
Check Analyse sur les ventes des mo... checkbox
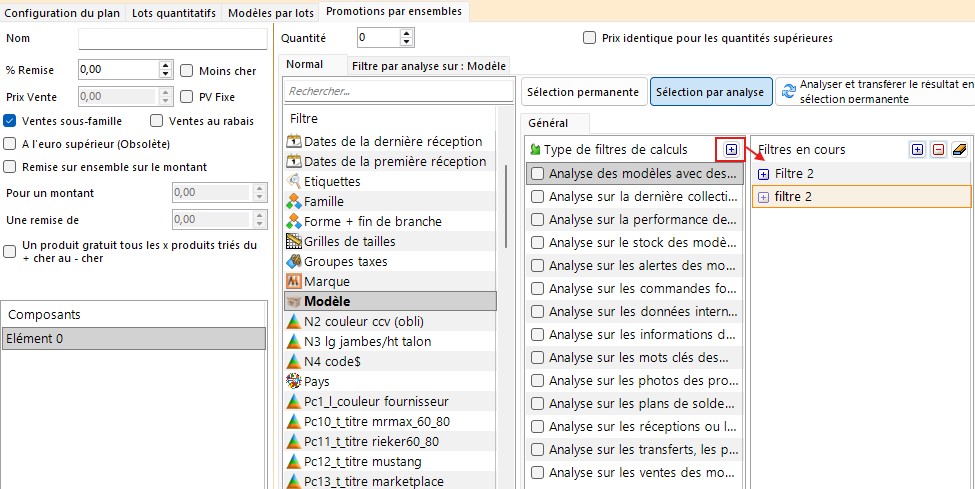537,472
